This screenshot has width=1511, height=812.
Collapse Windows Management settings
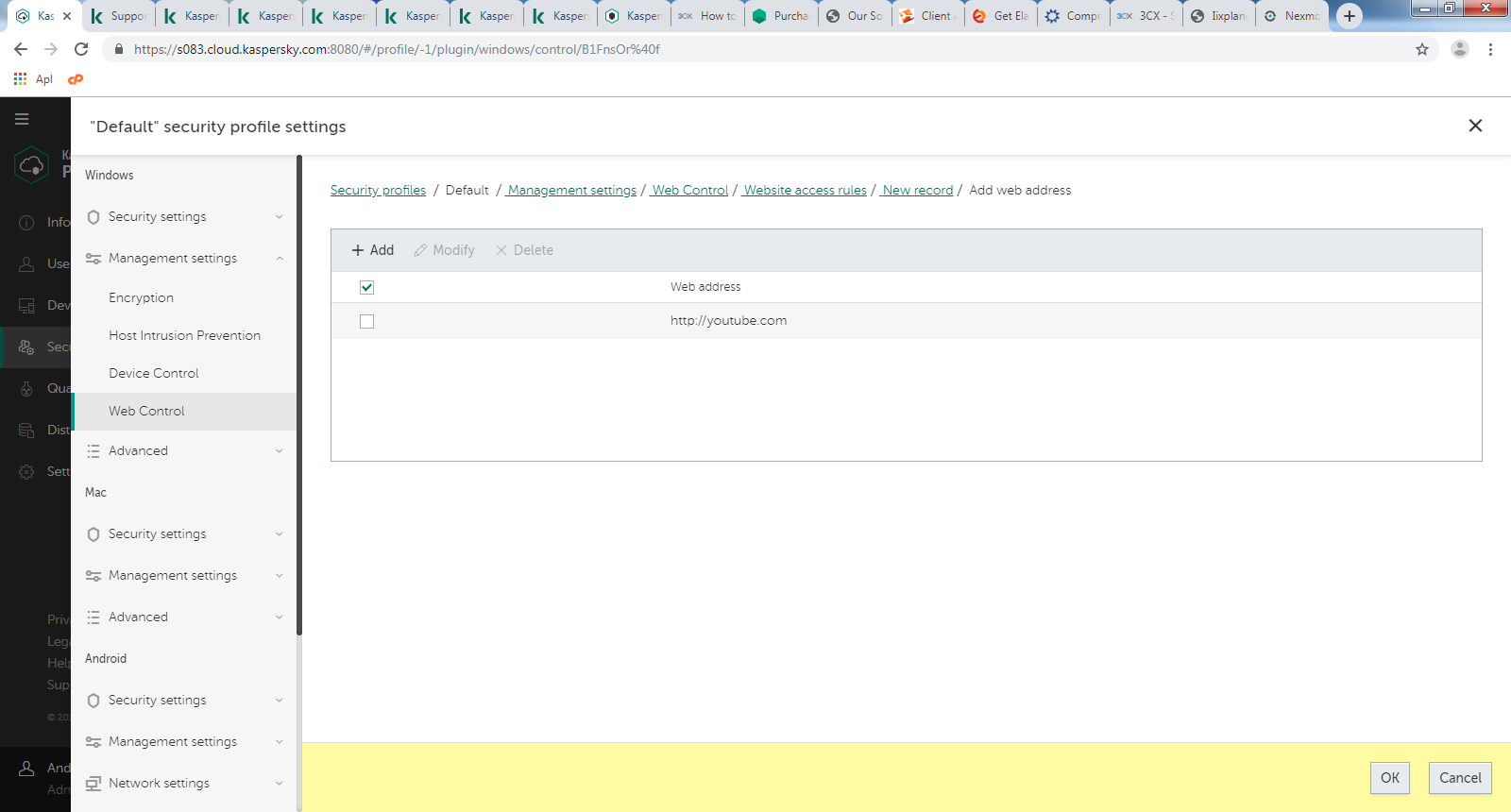(280, 259)
